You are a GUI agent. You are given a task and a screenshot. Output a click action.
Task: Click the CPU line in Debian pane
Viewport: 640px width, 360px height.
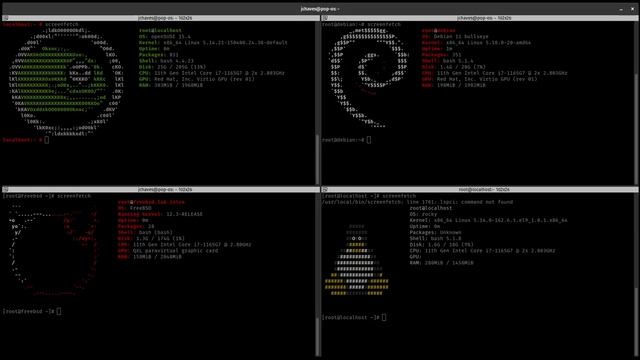click(x=494, y=73)
